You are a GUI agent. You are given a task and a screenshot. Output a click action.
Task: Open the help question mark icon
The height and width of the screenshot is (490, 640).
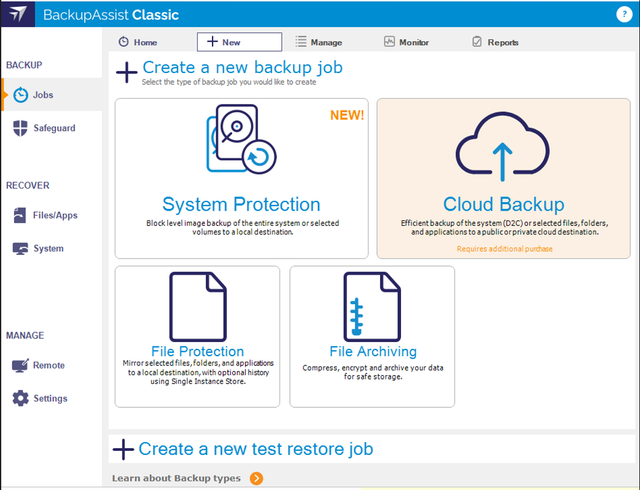click(624, 13)
